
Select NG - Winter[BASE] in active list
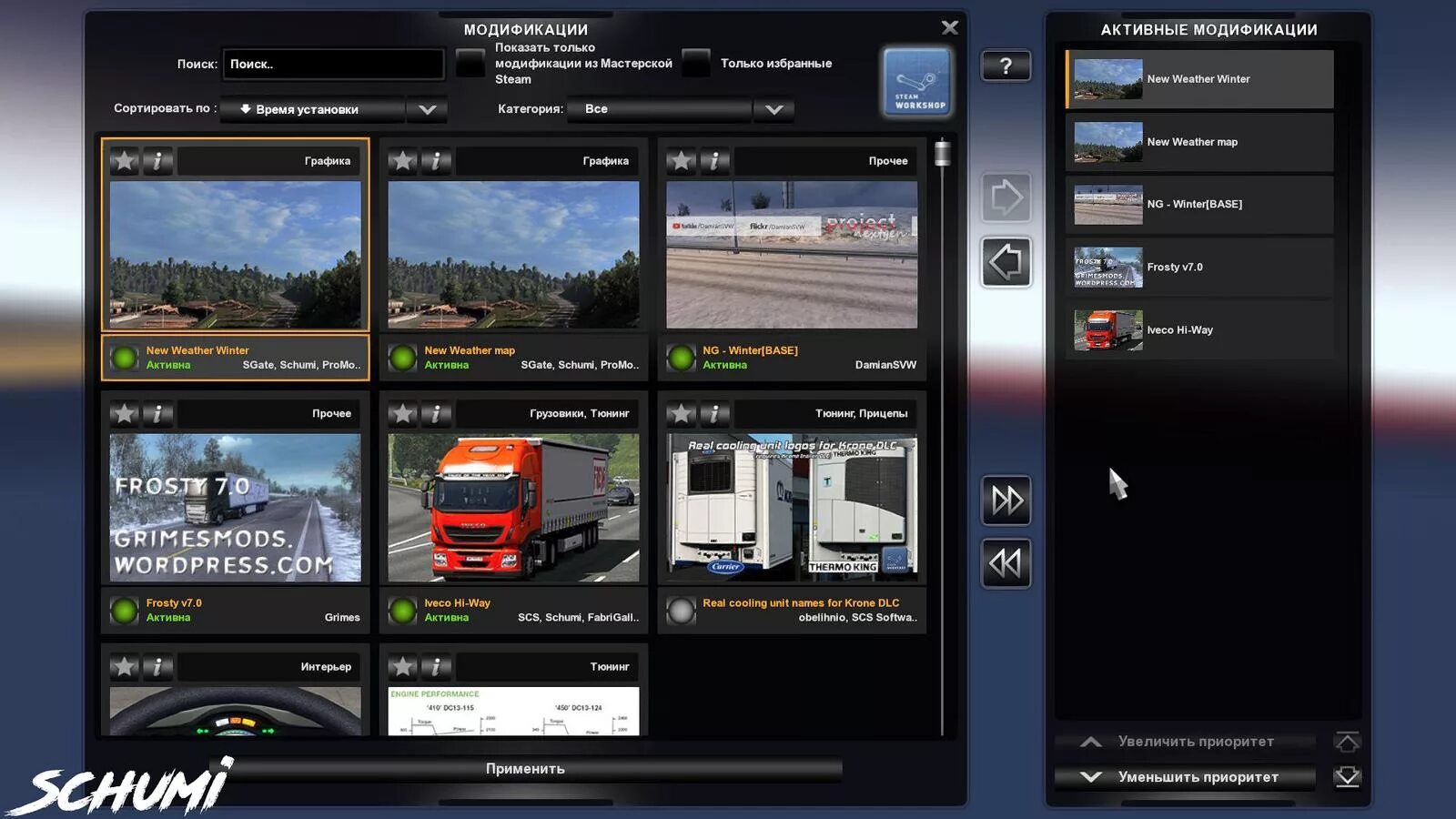point(1199,205)
